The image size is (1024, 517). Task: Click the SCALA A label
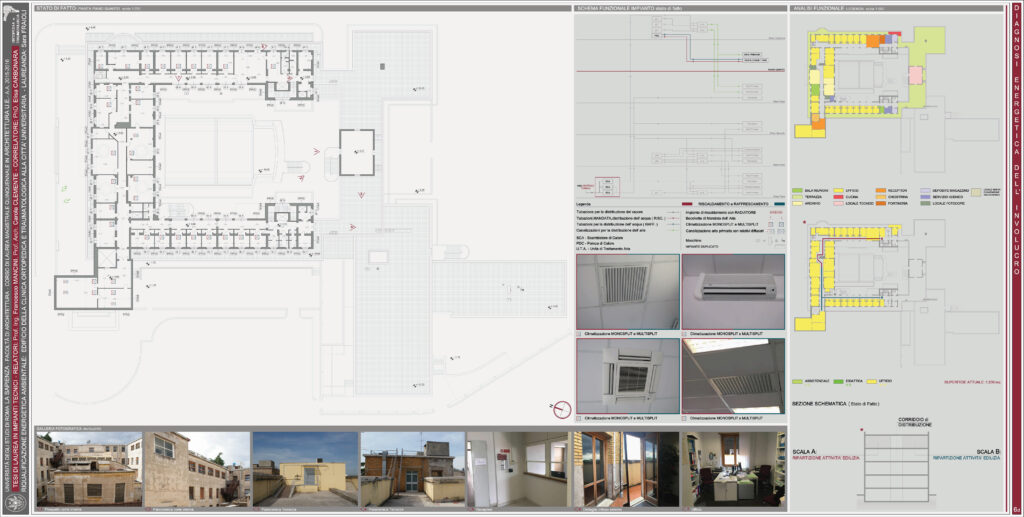pos(805,452)
